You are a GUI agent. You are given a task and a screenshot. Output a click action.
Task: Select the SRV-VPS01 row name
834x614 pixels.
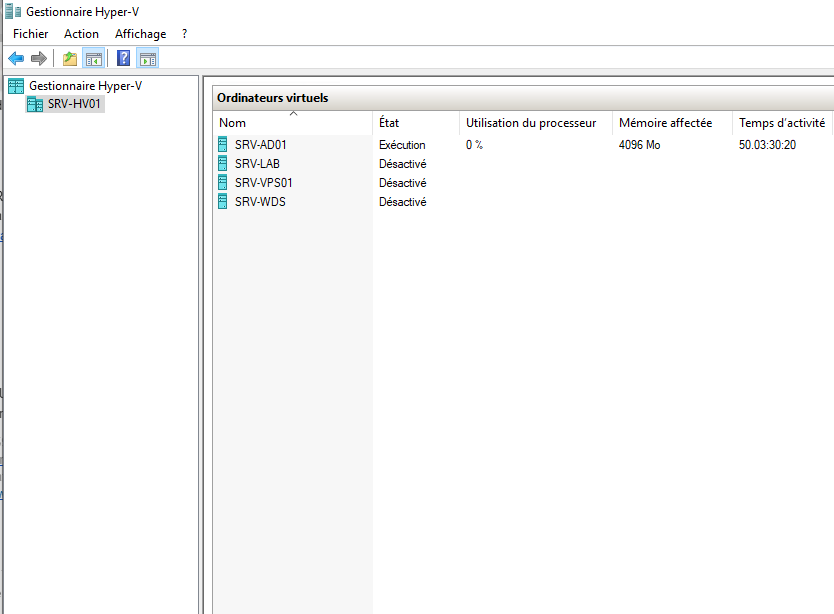click(264, 183)
